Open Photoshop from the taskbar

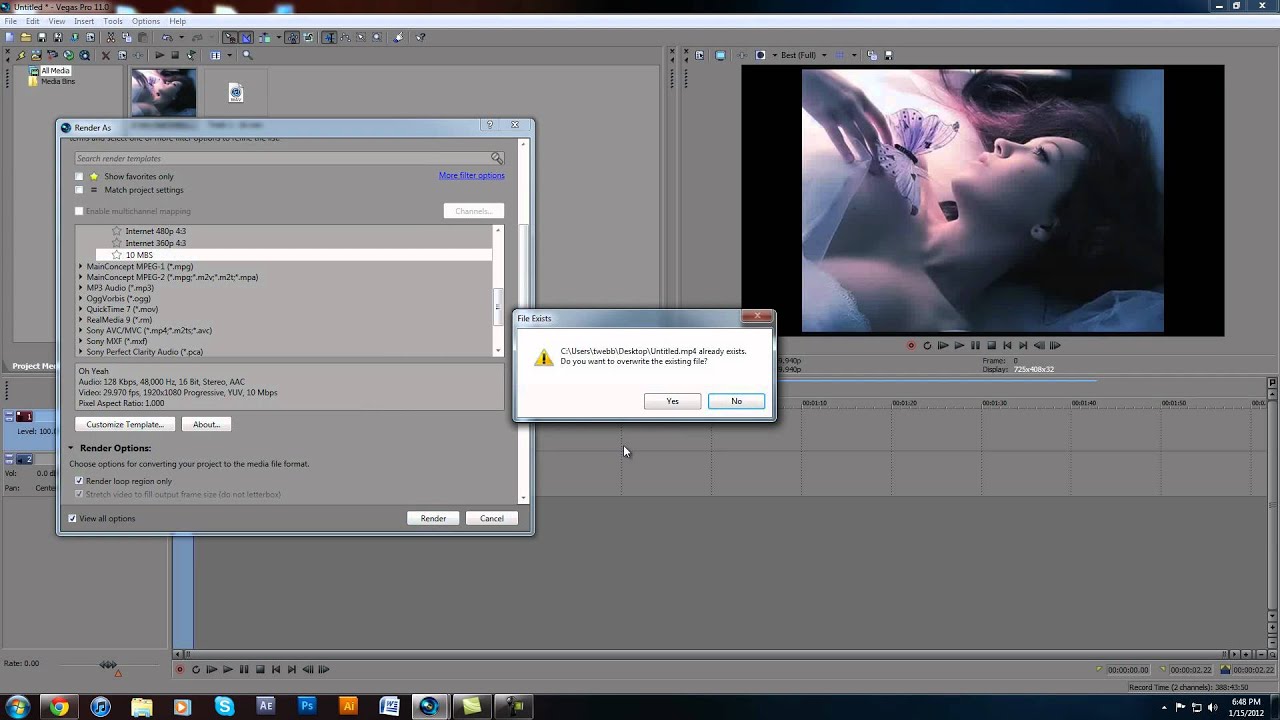click(307, 707)
